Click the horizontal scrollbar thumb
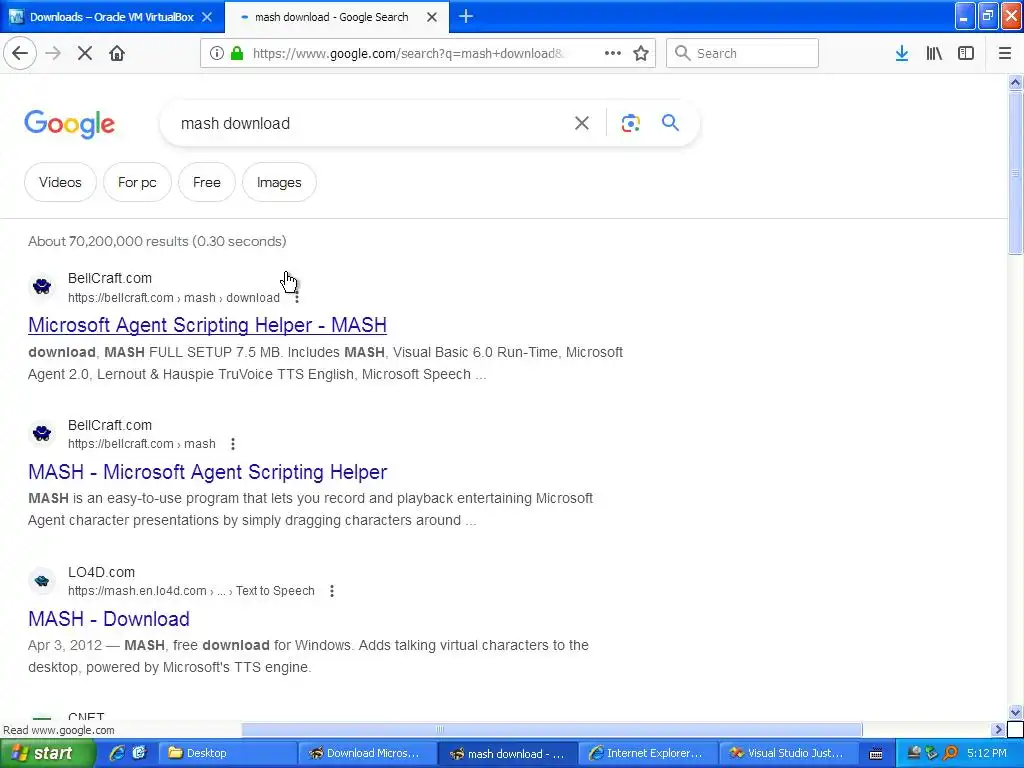The width and height of the screenshot is (1024, 768). click(x=552, y=729)
